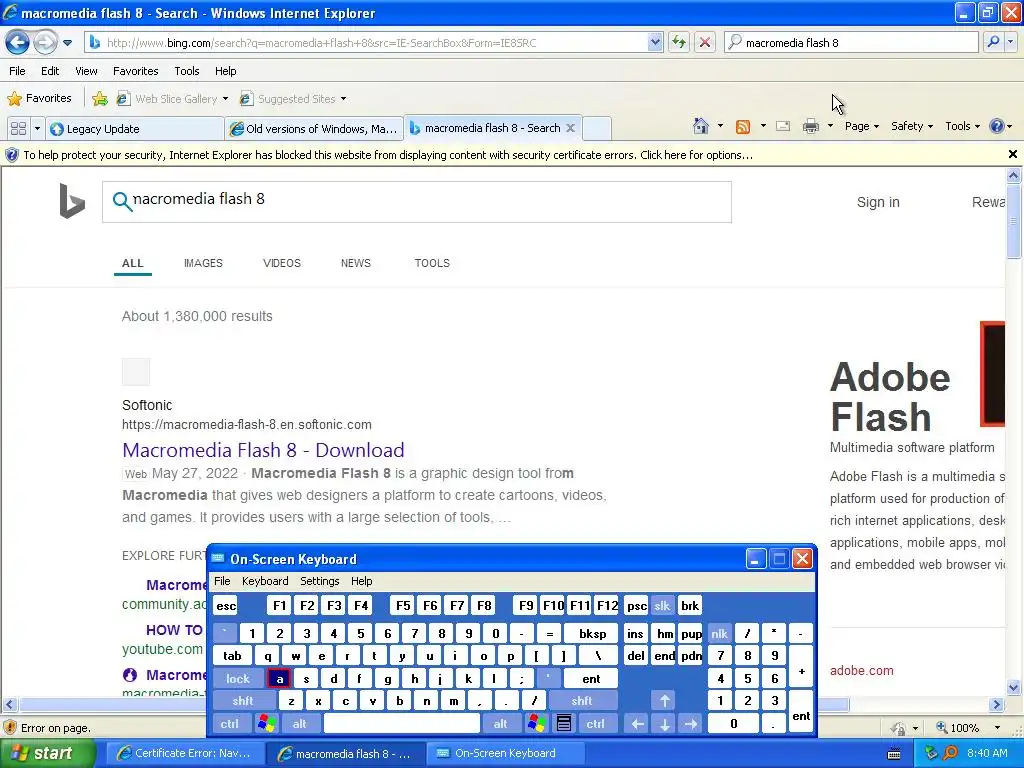This screenshot has width=1024, height=768.
Task: Open search provider dropdown arrow
Action: pos(1010,42)
